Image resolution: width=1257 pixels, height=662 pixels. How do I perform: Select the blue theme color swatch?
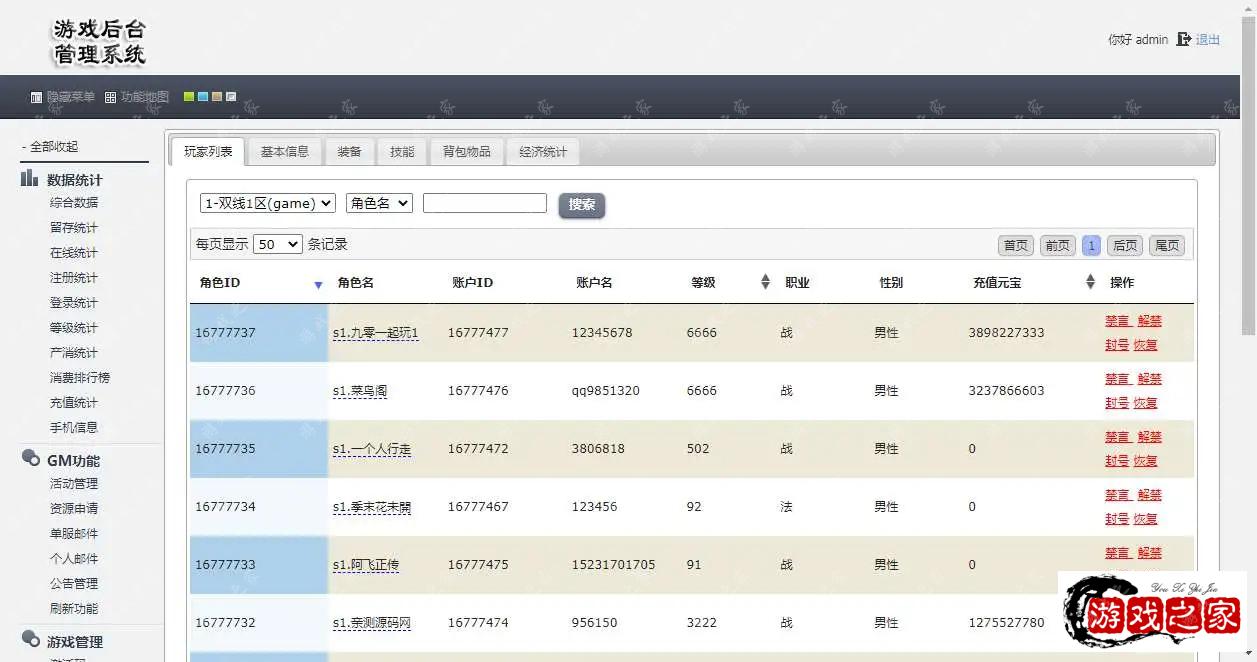click(203, 97)
